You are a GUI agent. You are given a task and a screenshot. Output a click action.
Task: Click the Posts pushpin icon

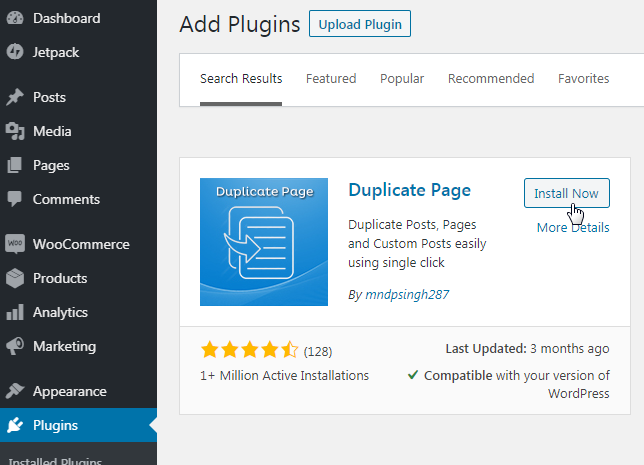pyautogui.click(x=15, y=97)
